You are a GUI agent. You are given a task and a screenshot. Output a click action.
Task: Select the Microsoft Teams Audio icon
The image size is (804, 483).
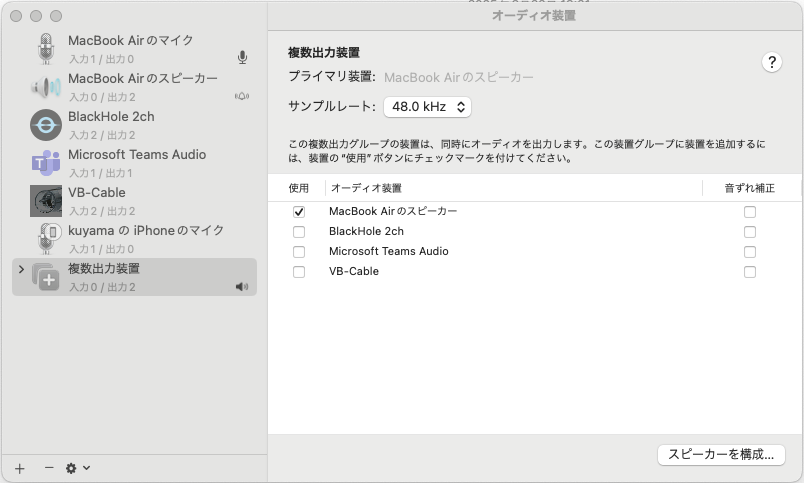(46, 163)
